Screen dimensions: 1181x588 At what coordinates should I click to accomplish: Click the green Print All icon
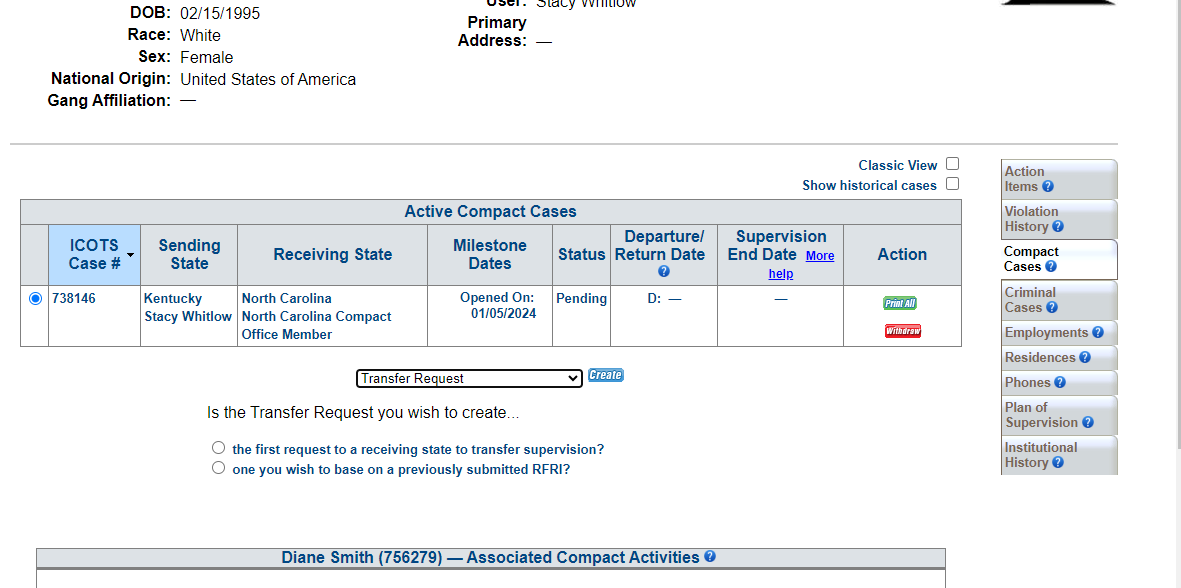pos(900,303)
